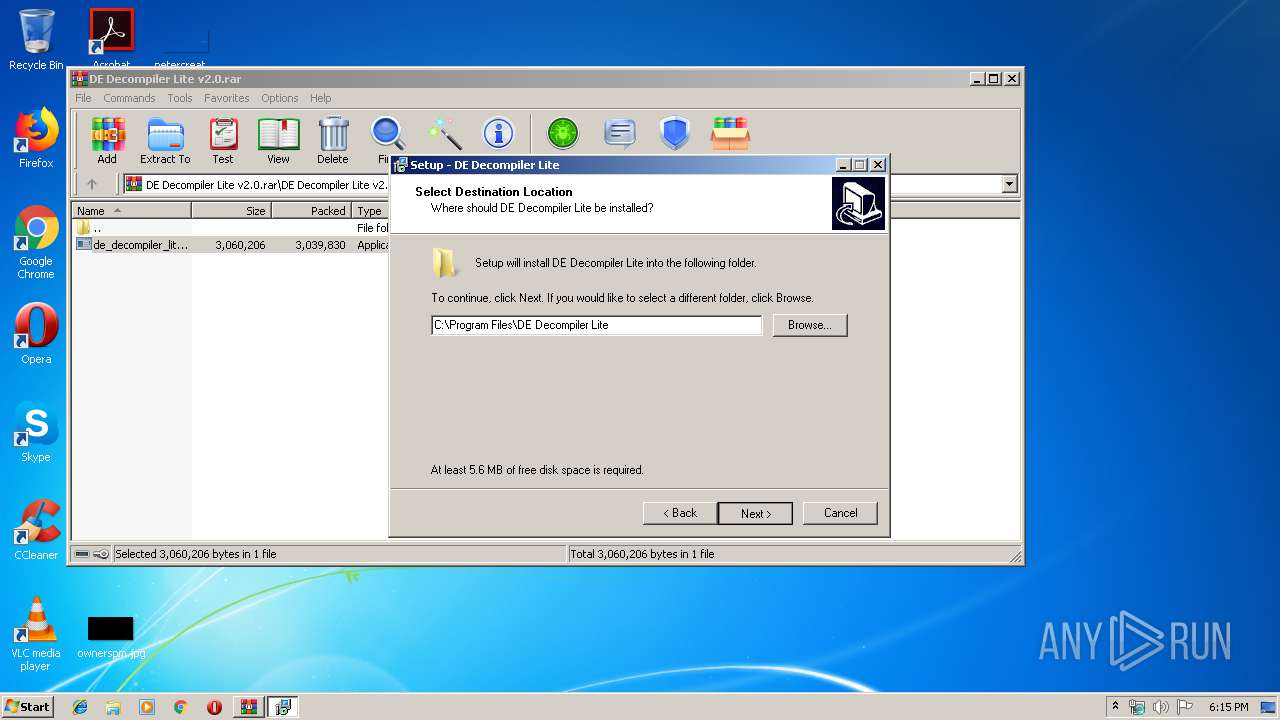Click the Chrome taskbar icon

[x=180, y=707]
